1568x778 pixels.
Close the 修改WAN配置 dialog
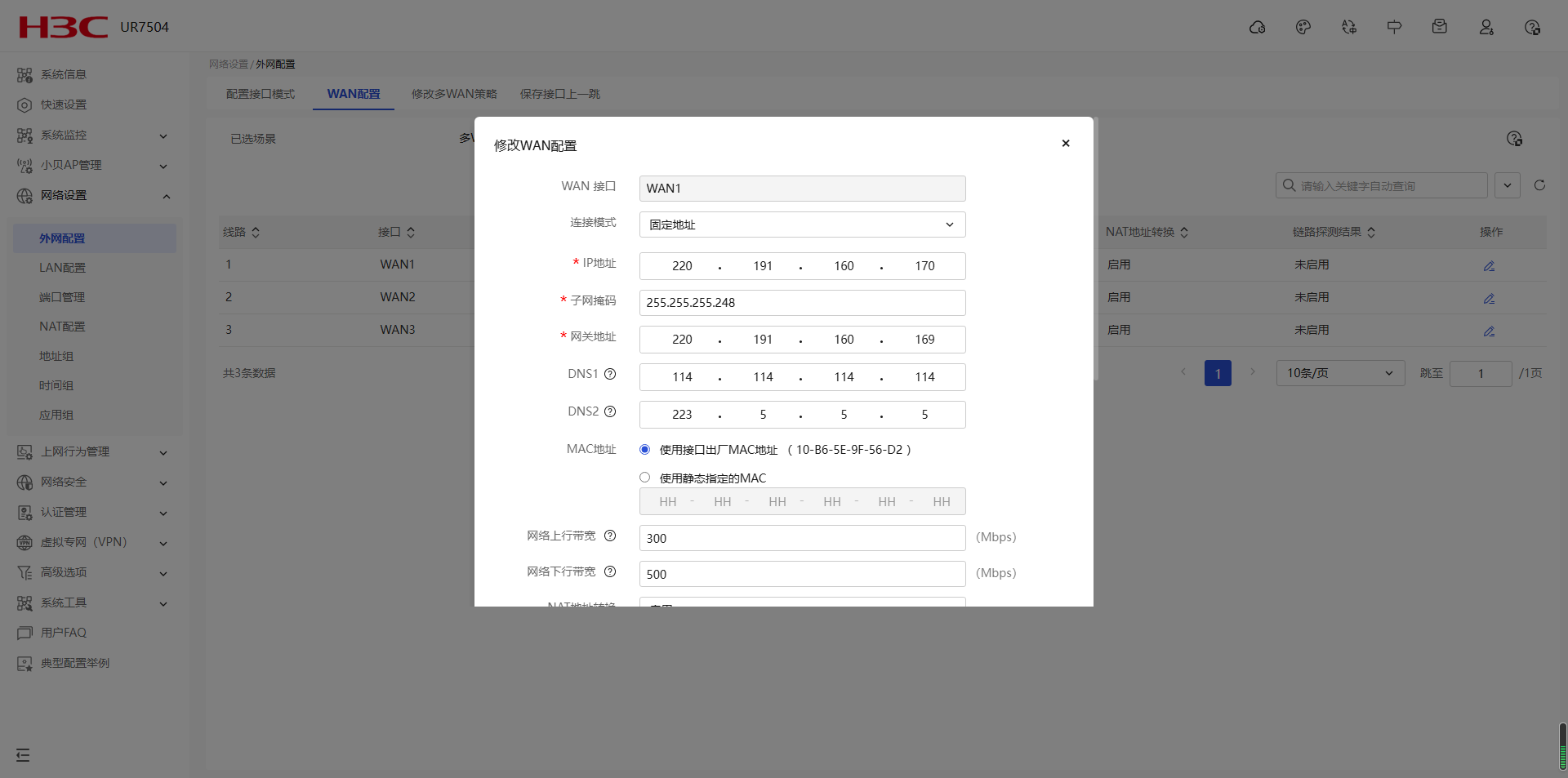tap(1065, 143)
